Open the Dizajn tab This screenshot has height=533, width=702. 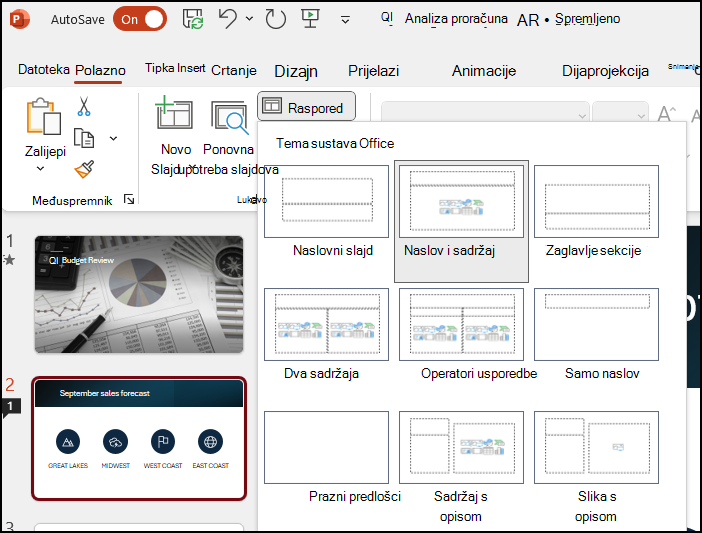[x=296, y=71]
